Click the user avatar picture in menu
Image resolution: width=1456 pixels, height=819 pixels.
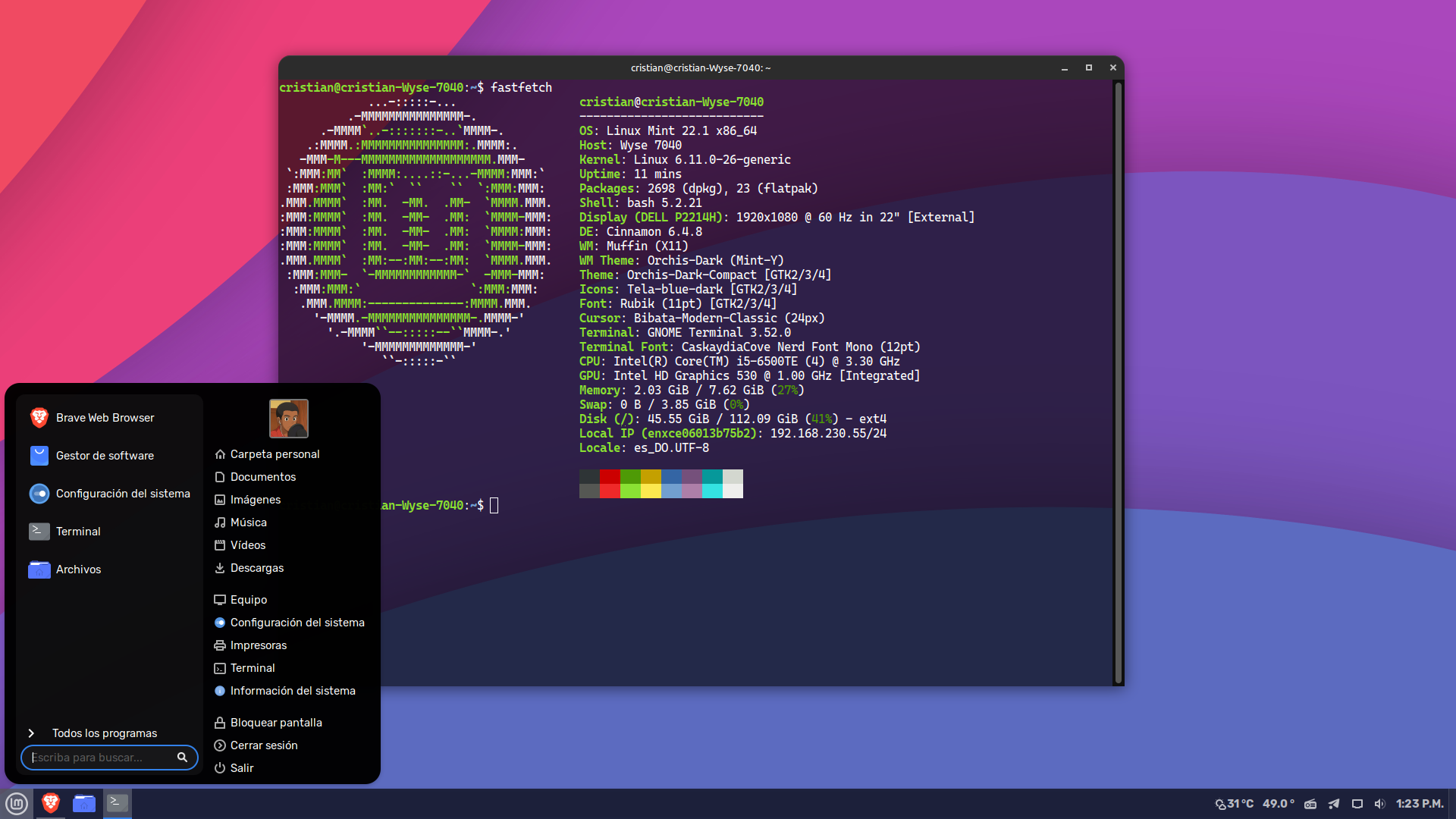[289, 419]
